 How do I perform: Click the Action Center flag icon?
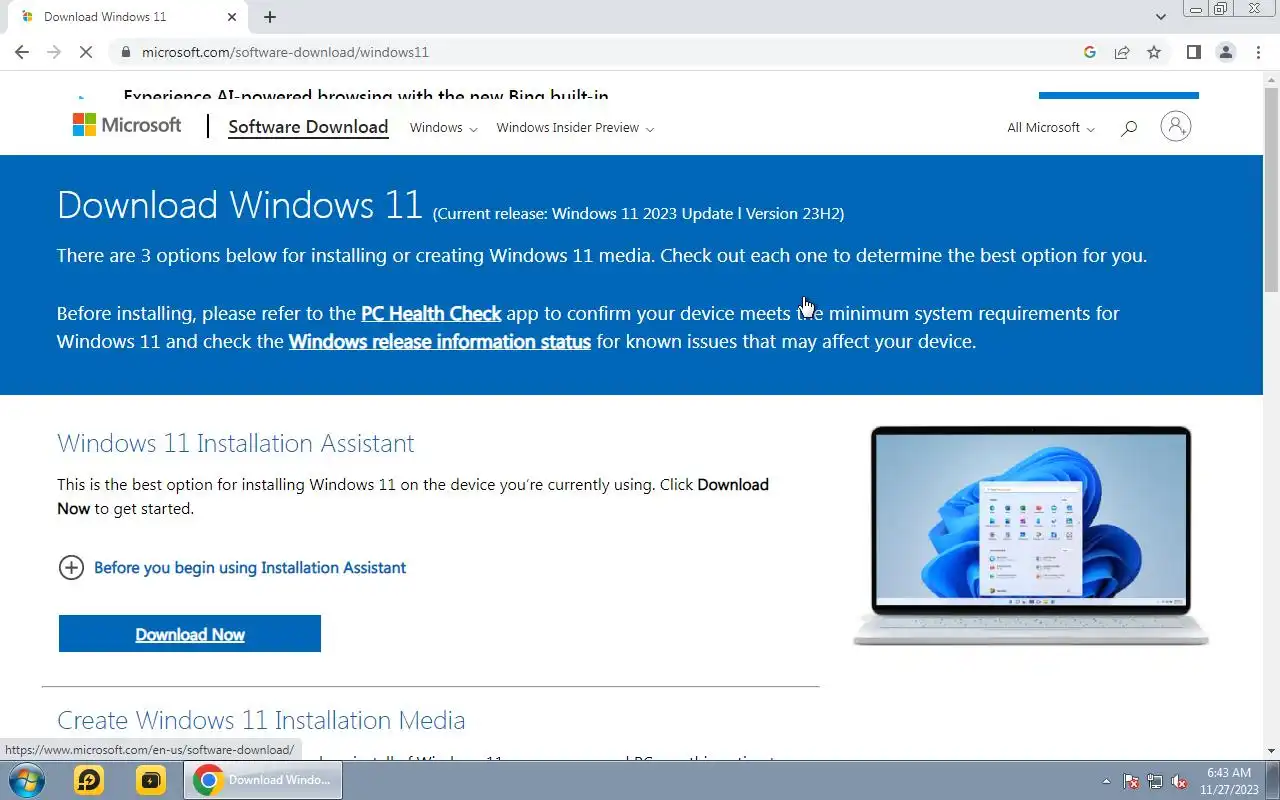(x=1131, y=781)
